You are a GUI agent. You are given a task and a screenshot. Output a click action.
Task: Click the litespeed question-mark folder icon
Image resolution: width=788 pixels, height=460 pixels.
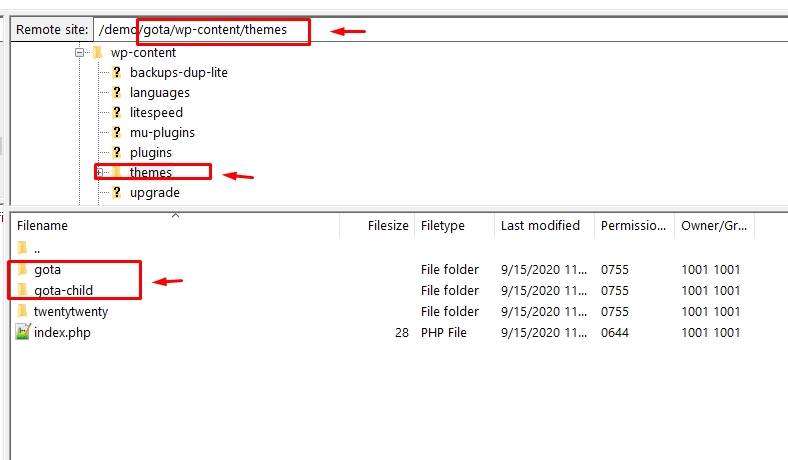pyautogui.click(x=117, y=113)
